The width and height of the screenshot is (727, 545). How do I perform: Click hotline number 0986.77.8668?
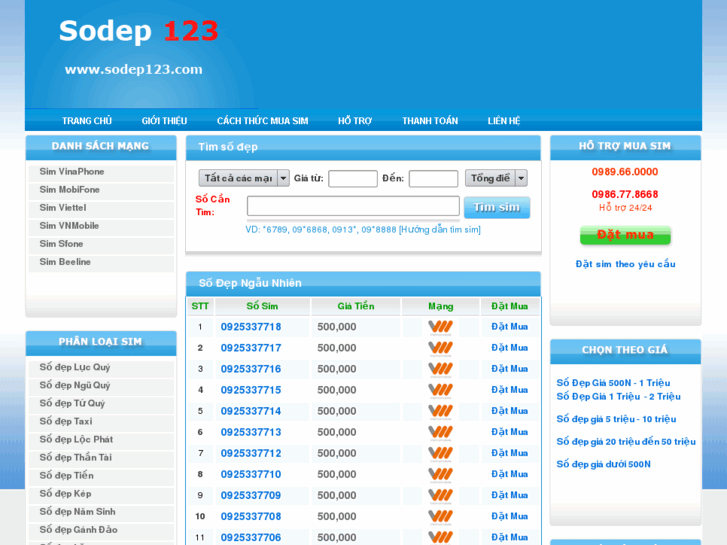pos(625,194)
